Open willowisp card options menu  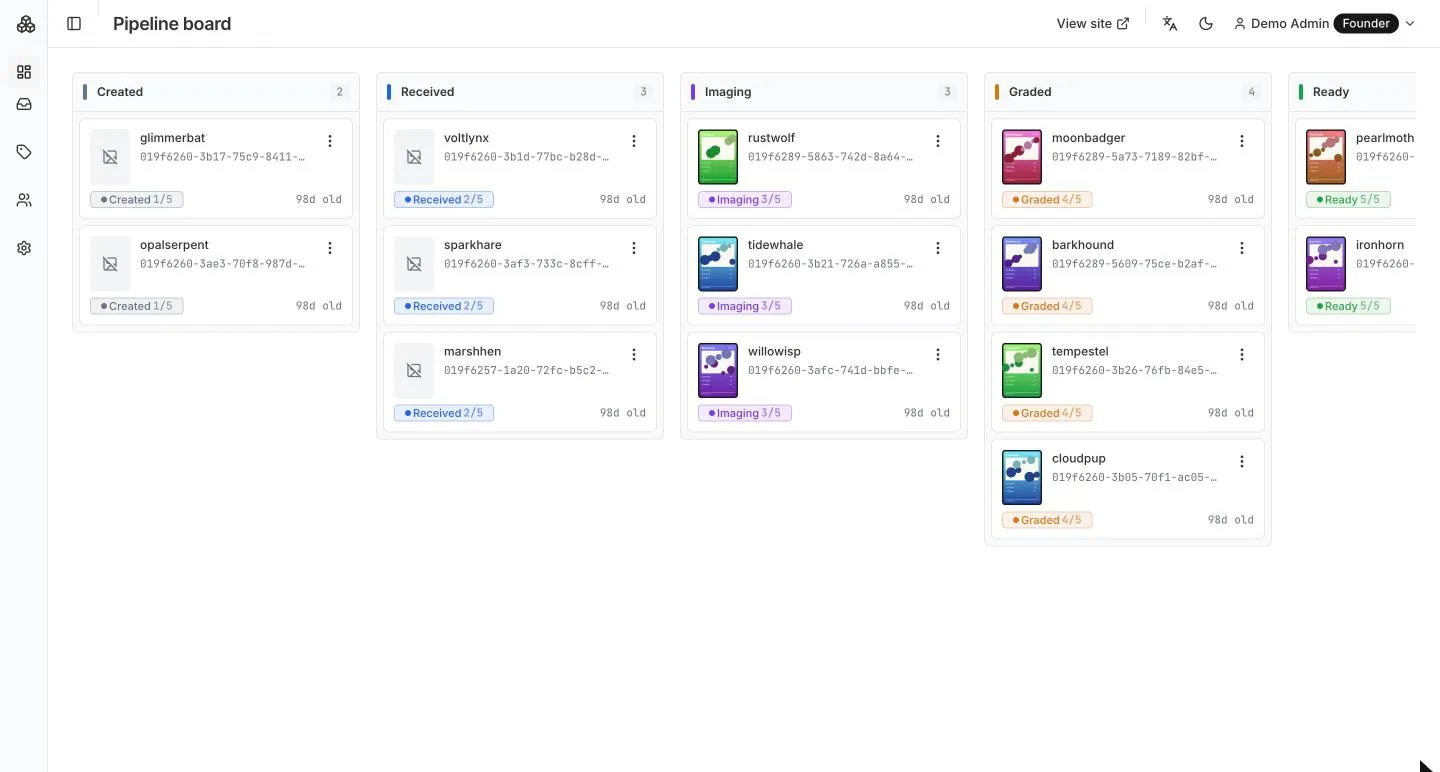938,355
